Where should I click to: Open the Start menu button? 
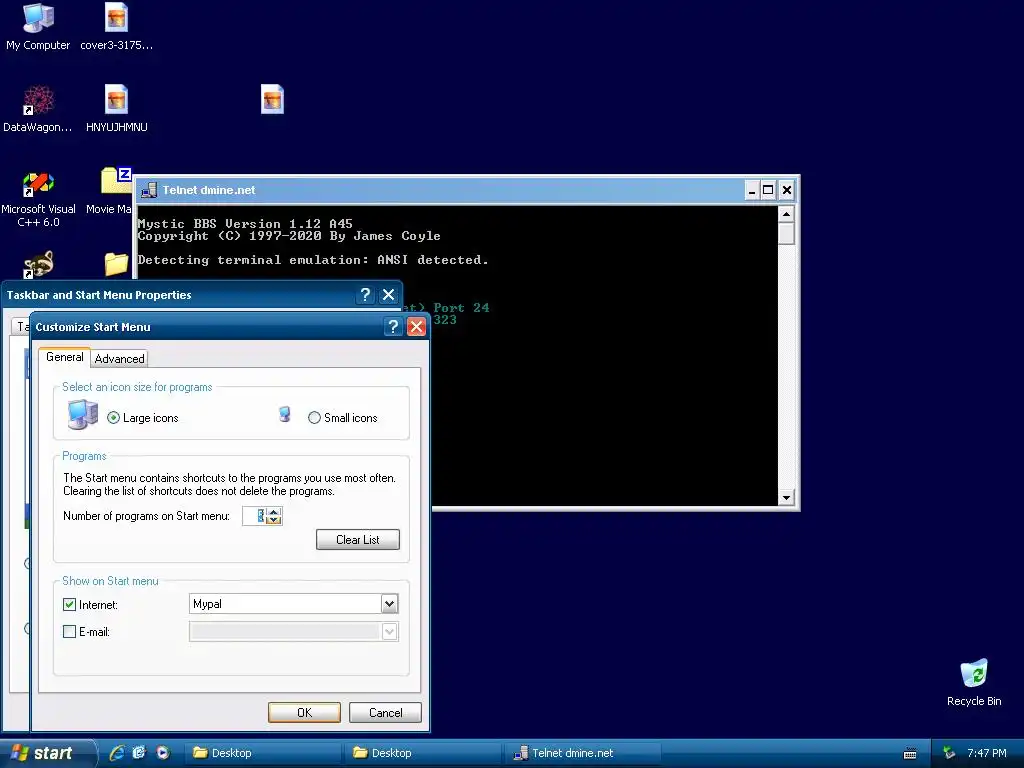click(x=47, y=753)
